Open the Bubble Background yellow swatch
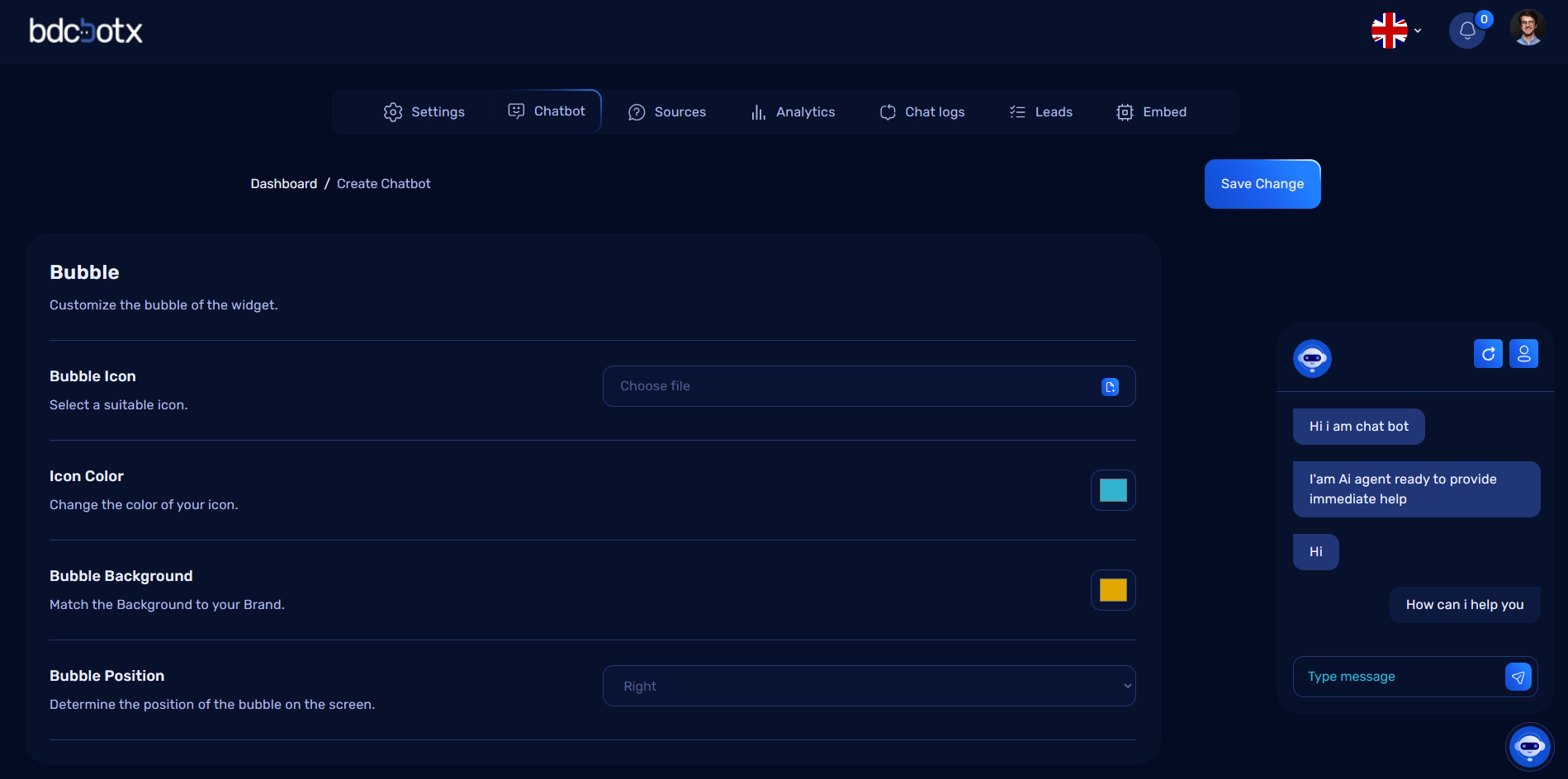 (x=1112, y=590)
